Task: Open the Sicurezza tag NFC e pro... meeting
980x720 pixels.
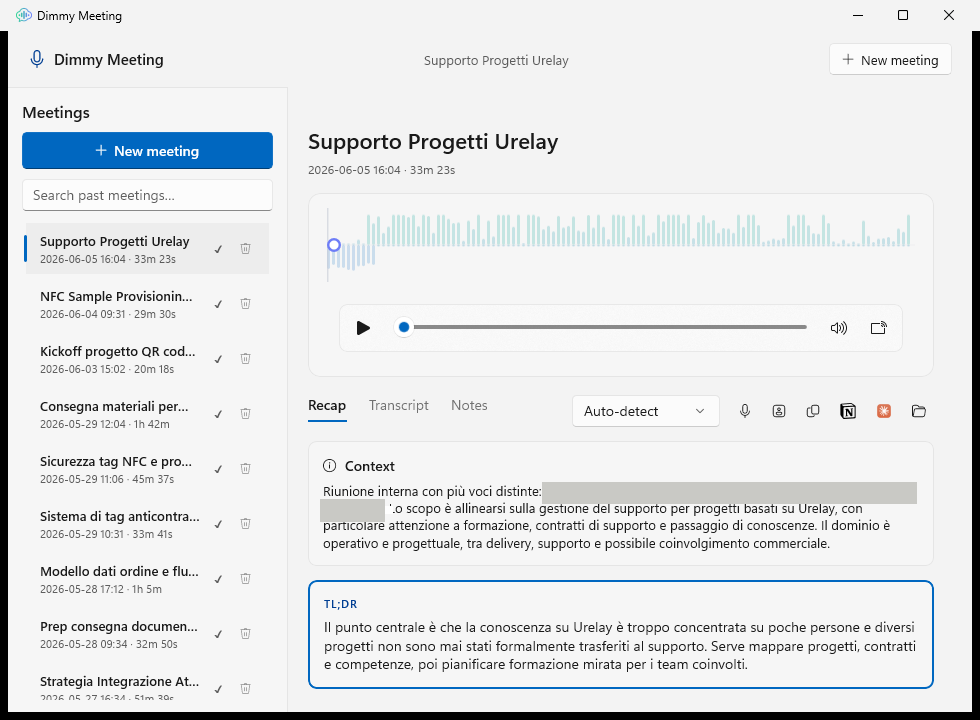Action: [148, 469]
